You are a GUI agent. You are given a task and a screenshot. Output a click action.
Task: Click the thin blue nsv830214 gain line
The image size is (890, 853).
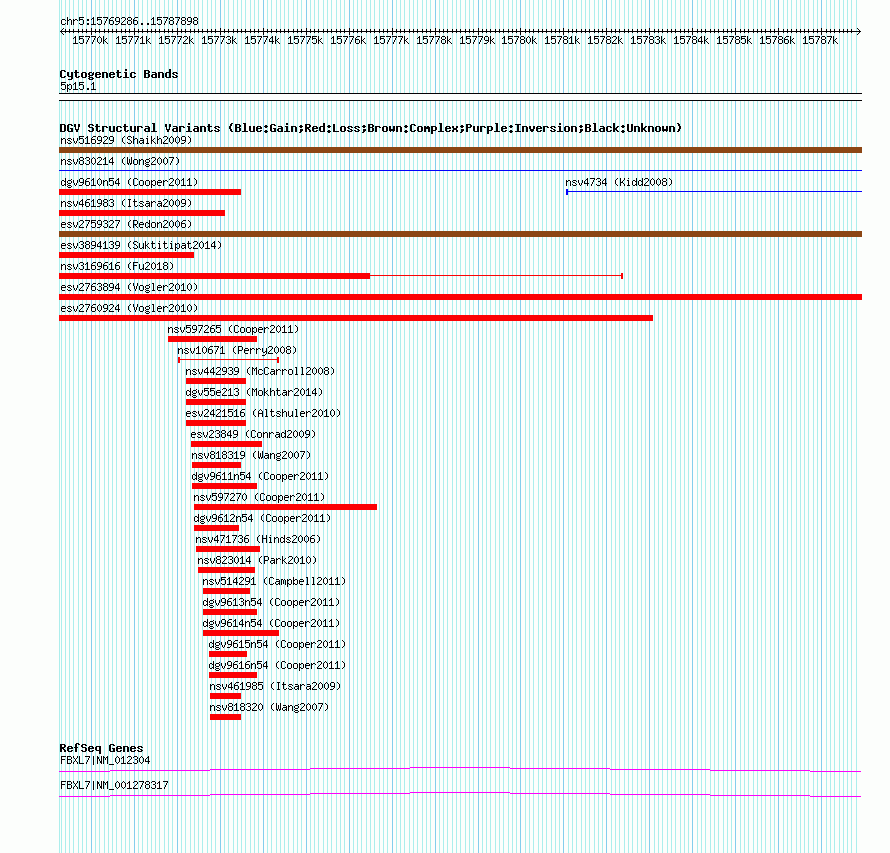click(x=460, y=170)
